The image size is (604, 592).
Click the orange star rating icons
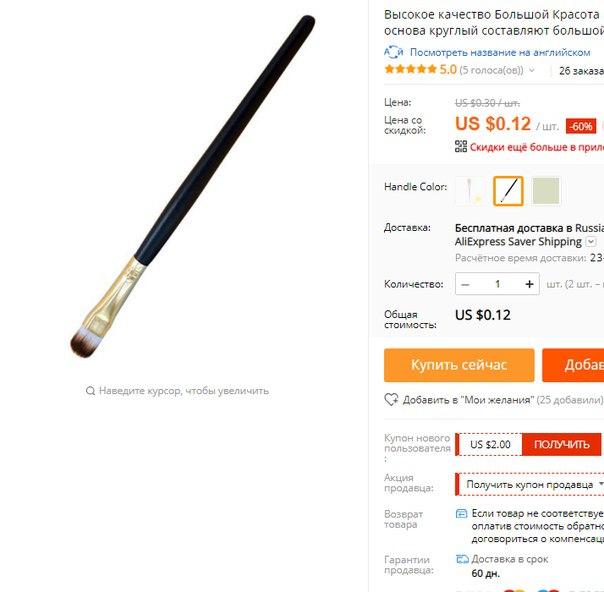410,69
